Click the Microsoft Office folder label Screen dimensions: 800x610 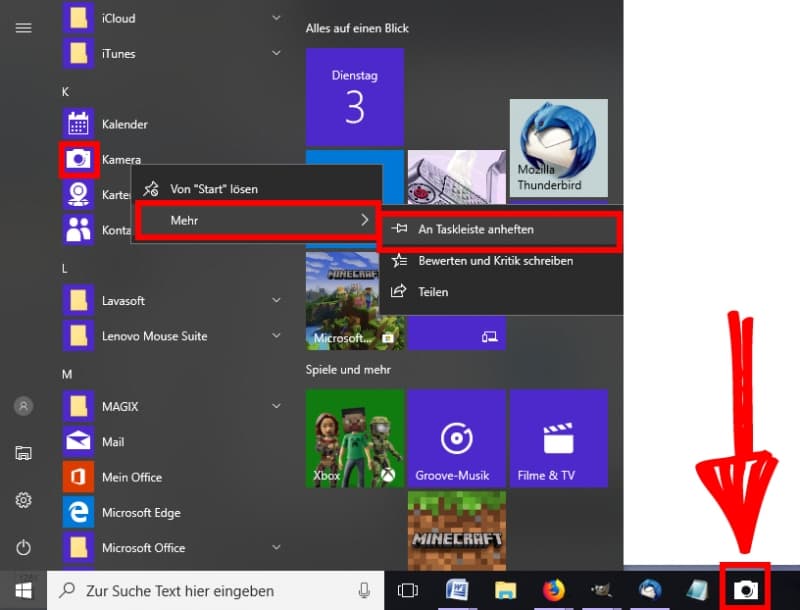(143, 547)
